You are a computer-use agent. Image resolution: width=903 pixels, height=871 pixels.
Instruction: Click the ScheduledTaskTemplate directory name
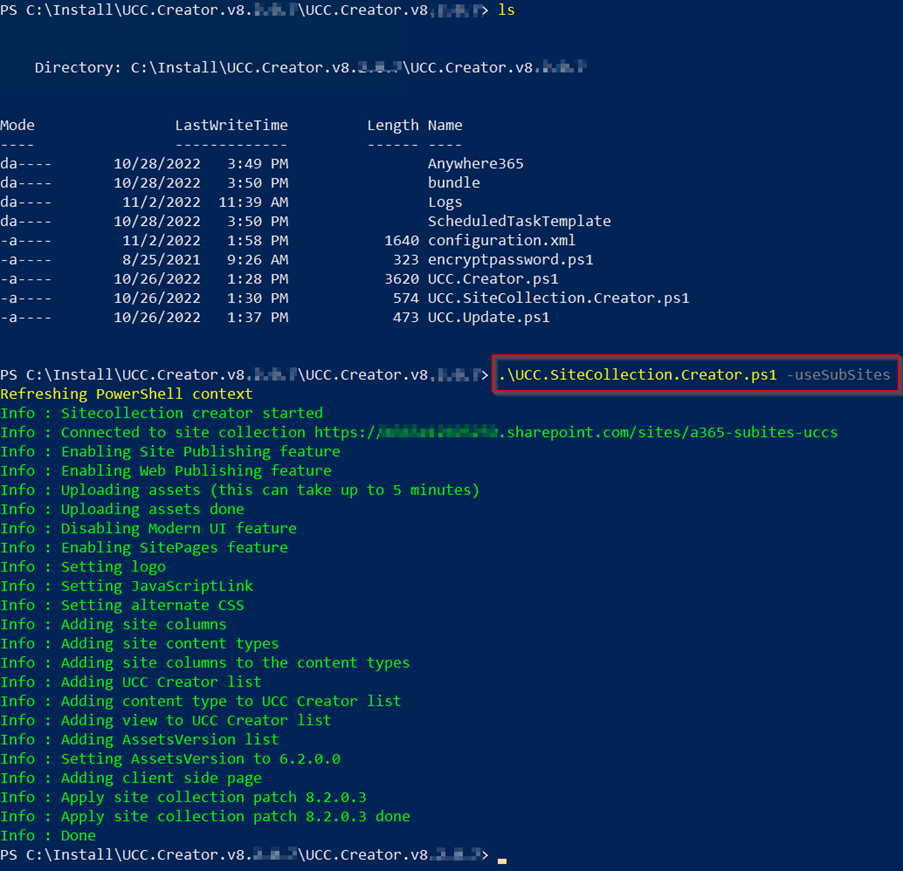coord(518,221)
